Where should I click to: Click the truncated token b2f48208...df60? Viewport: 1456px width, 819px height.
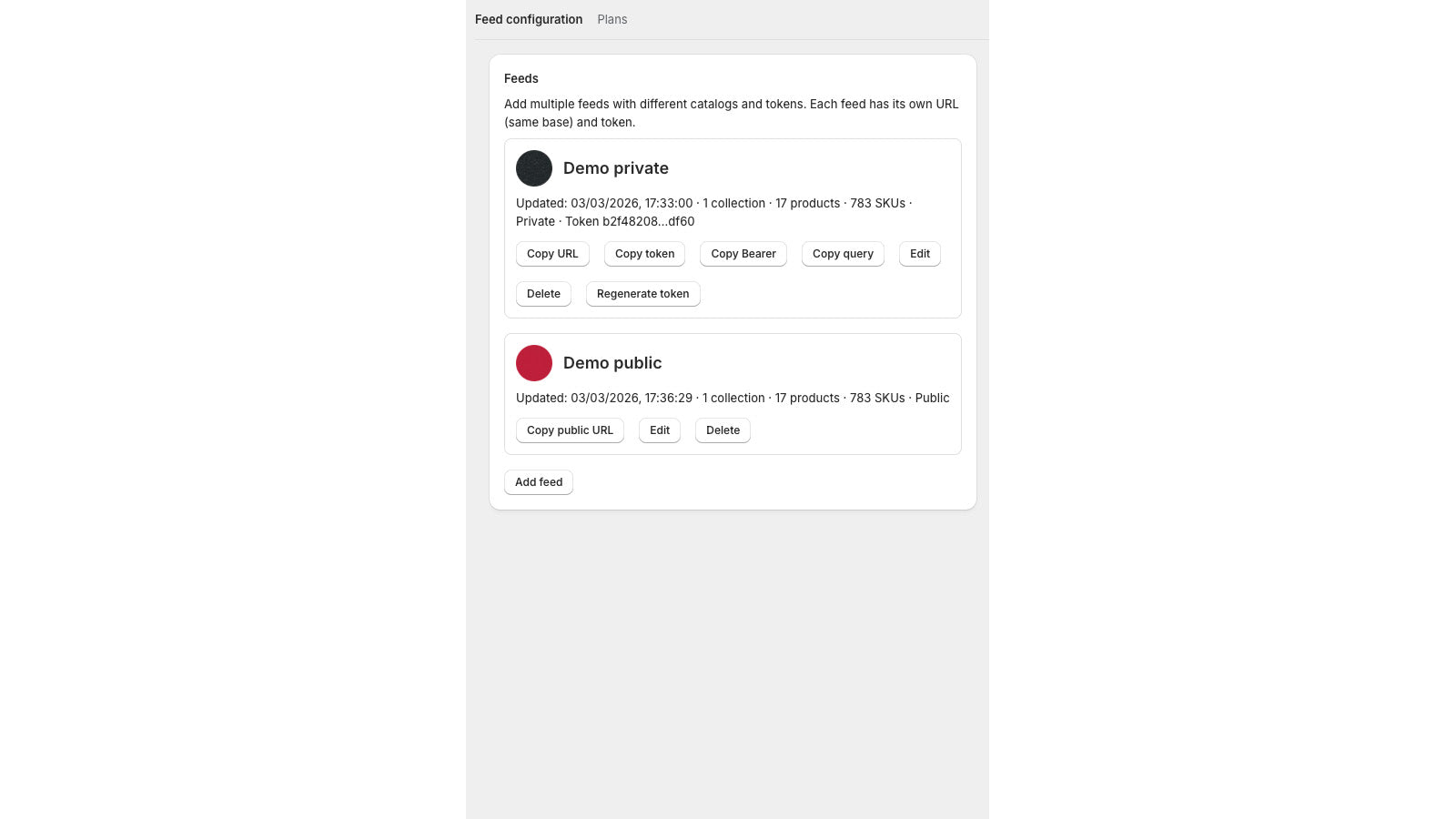tap(647, 221)
